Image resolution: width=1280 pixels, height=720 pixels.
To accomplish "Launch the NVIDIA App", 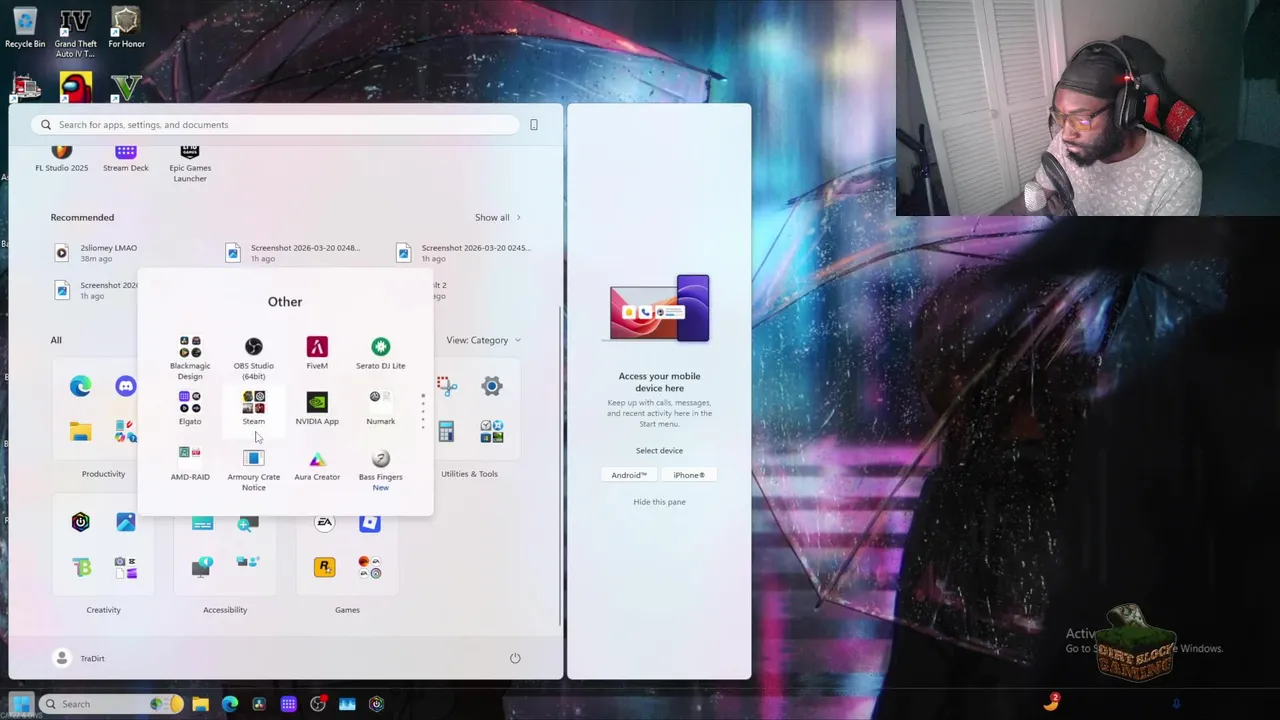I will (x=317, y=408).
